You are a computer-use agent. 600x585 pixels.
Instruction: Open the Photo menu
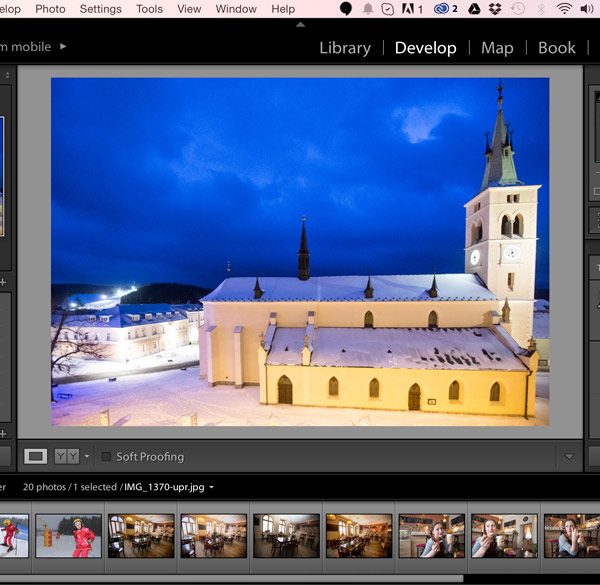tap(50, 9)
